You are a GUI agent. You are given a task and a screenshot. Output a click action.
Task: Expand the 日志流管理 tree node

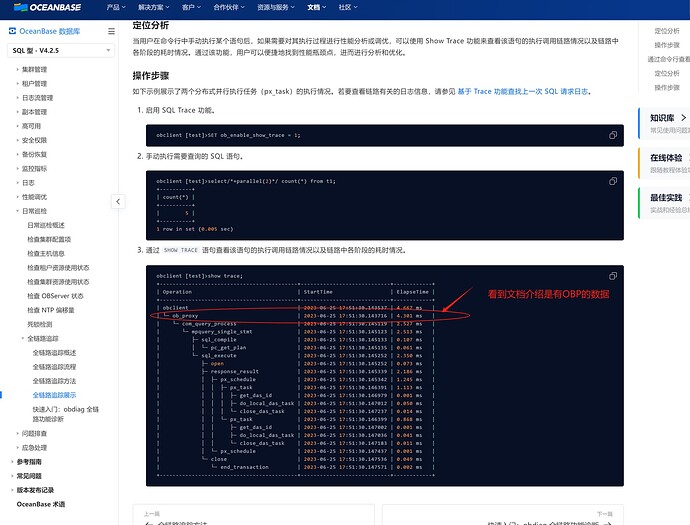pos(18,98)
